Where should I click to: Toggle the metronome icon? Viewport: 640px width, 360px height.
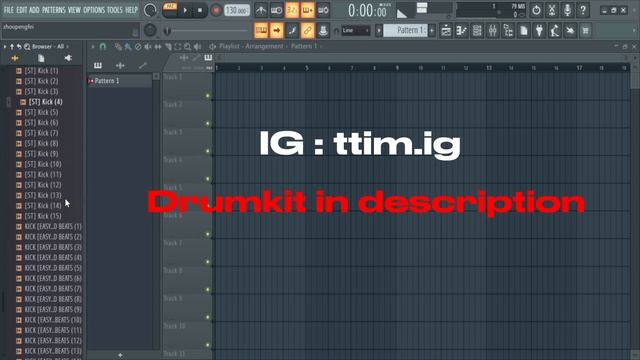click(261, 10)
